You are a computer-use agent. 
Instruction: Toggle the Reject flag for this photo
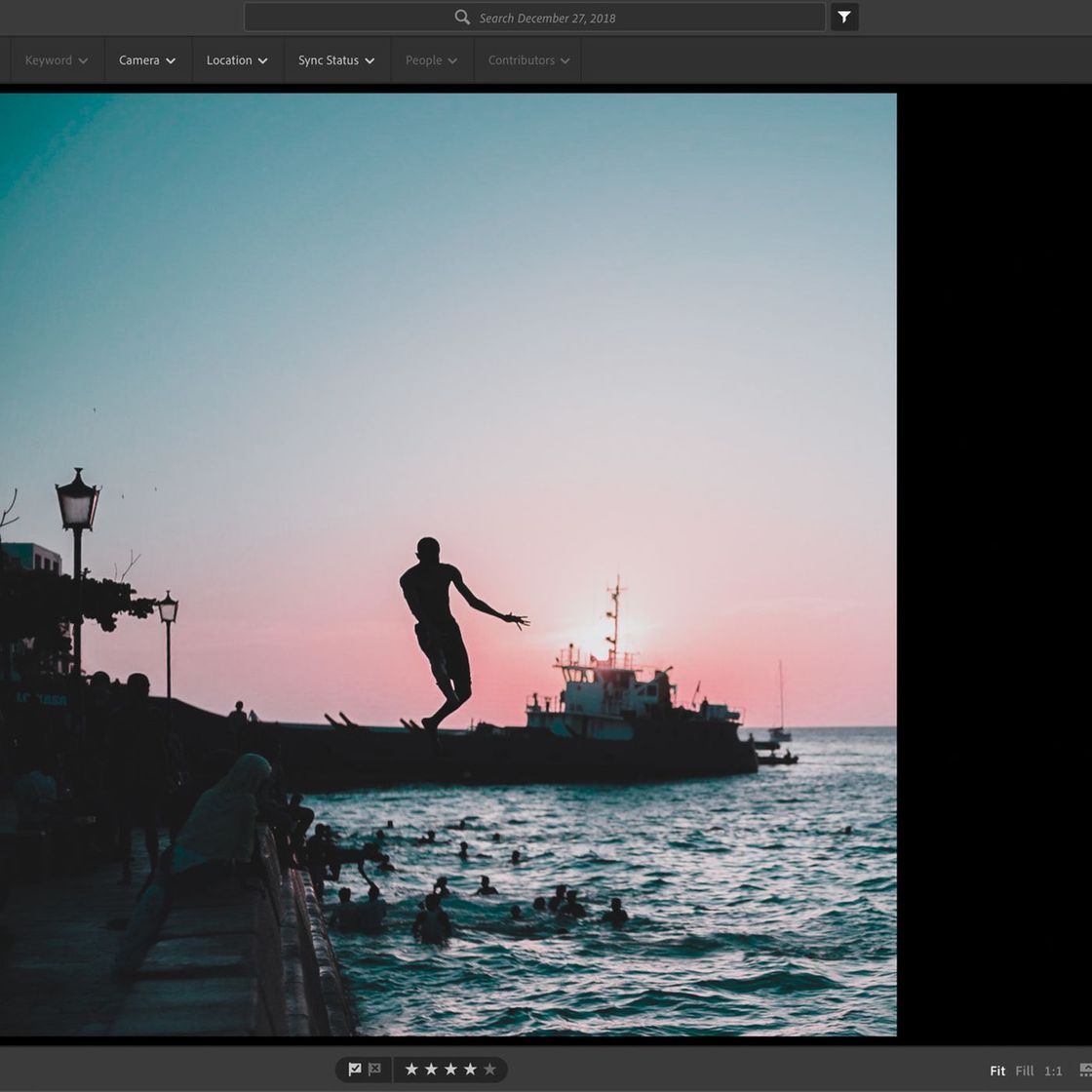click(376, 1069)
